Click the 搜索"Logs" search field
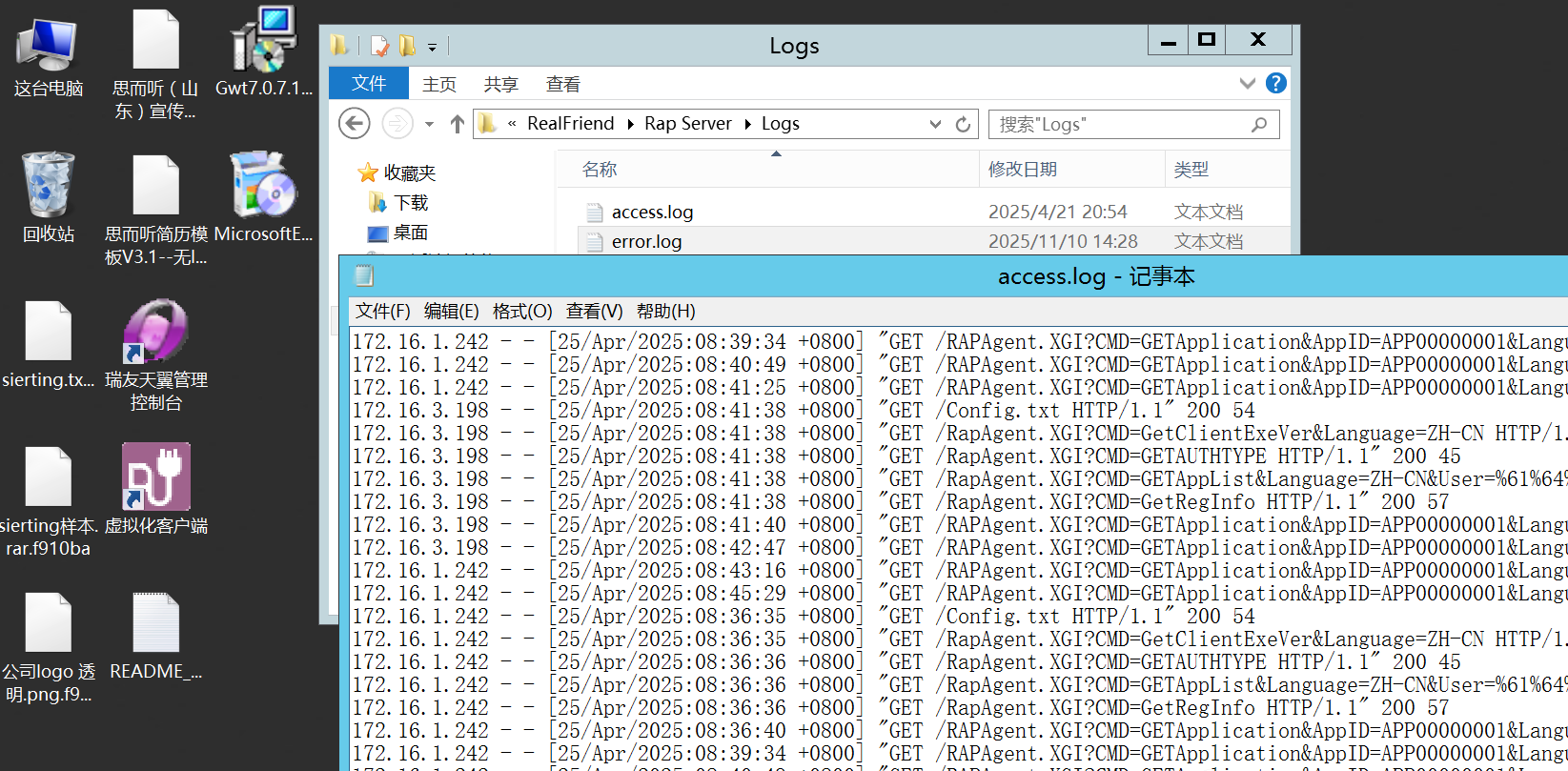 tap(1134, 124)
